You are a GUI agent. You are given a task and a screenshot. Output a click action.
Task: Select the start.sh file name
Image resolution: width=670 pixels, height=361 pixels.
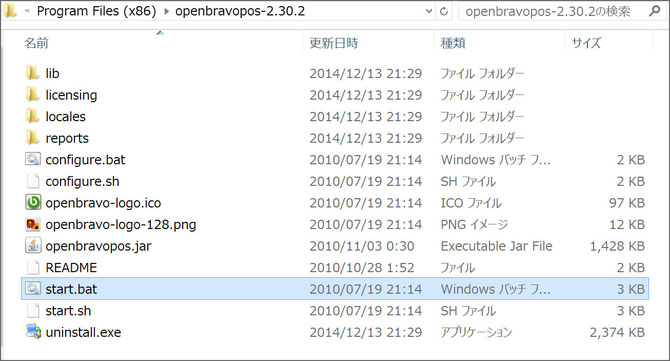coord(68,311)
